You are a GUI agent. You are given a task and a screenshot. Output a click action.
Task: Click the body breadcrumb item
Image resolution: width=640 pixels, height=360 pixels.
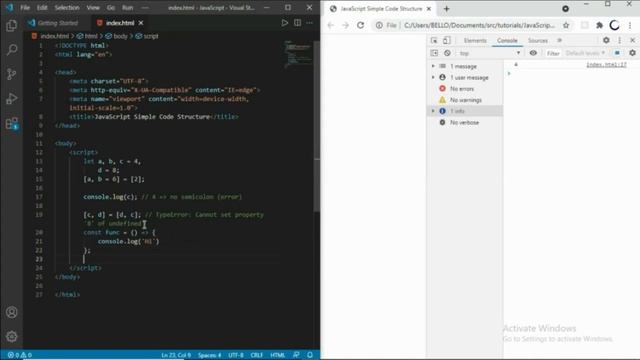coord(117,36)
